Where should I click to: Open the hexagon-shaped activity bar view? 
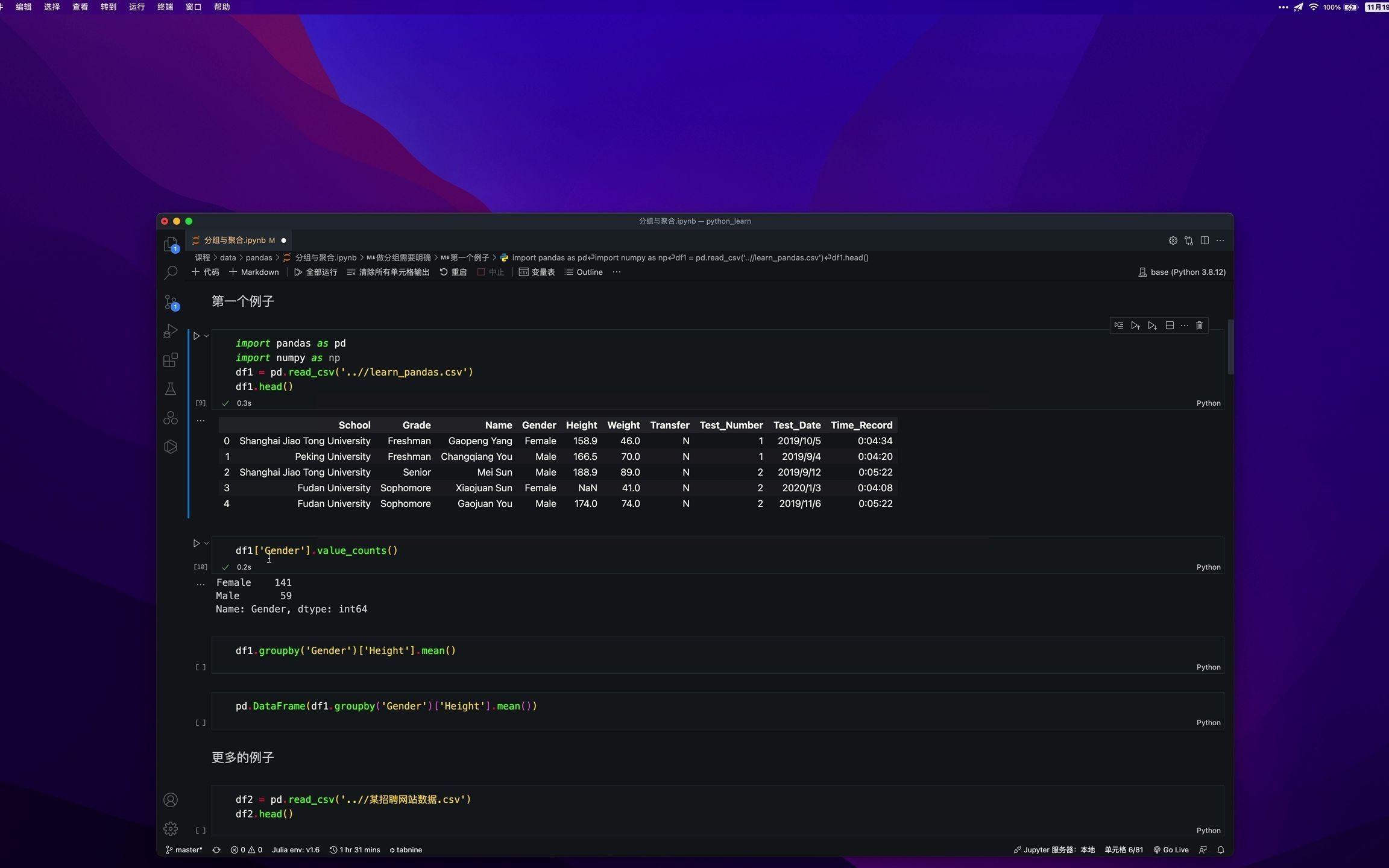click(x=171, y=447)
